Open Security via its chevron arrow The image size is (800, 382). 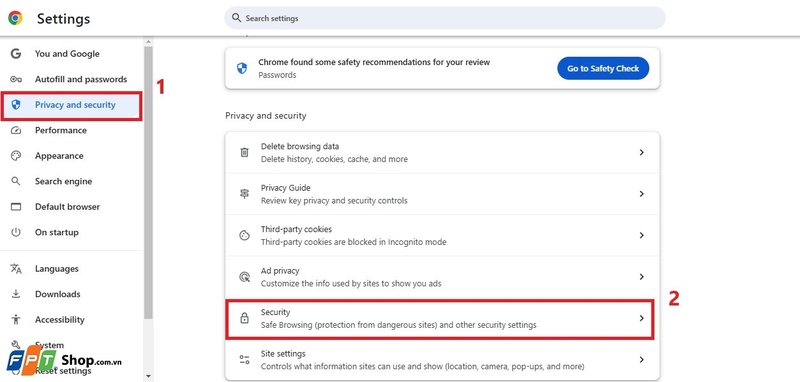tap(641, 318)
